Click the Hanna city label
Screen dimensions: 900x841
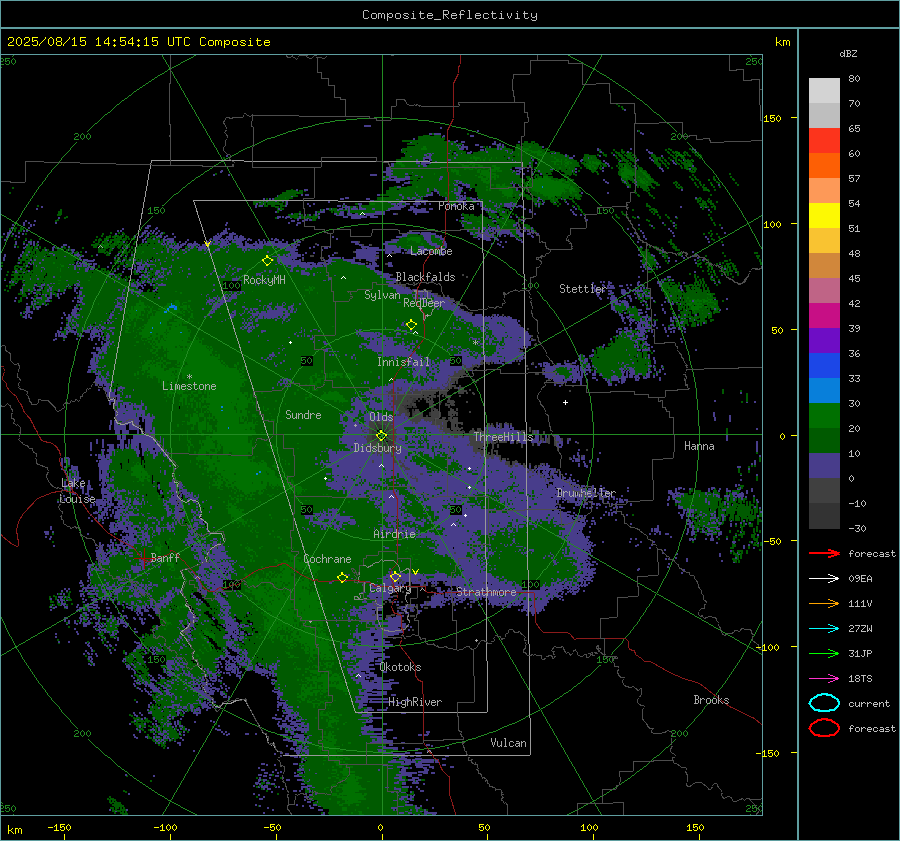click(x=699, y=446)
